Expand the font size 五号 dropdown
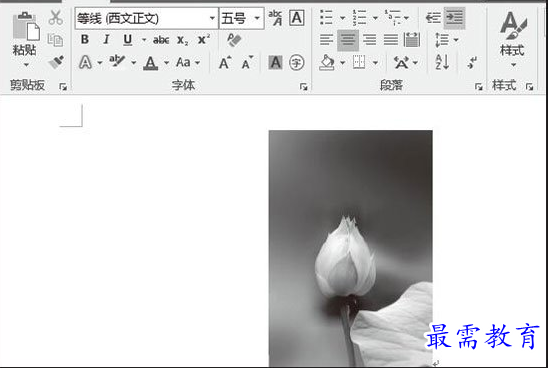The height and width of the screenshot is (368, 548). point(257,18)
